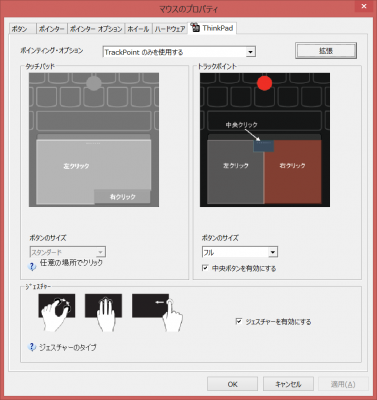Select the ThinkPad tab
377x400 pixels.
213,28
